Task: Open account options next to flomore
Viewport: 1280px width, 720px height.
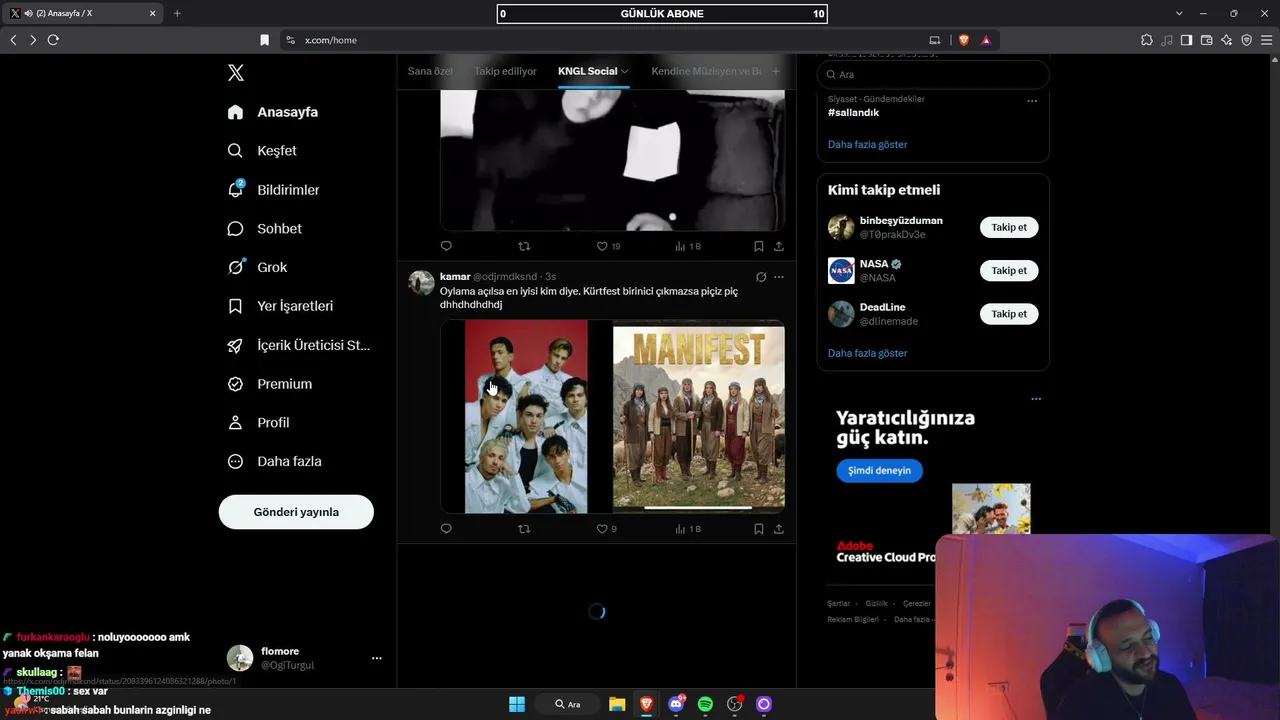Action: tap(377, 658)
